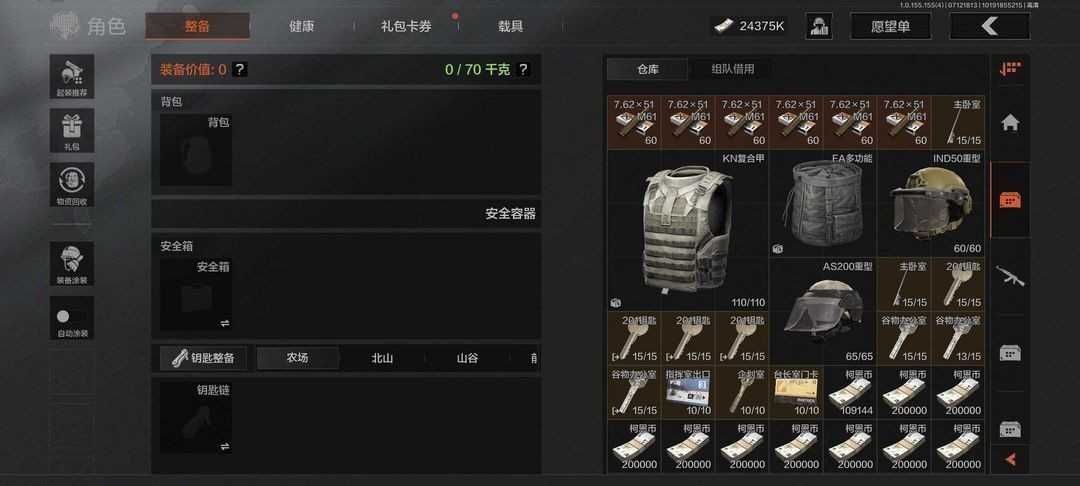Image resolution: width=1080 pixels, height=486 pixels.
Task: Click the 钥匙整备 button
Action: pyautogui.click(x=203, y=358)
